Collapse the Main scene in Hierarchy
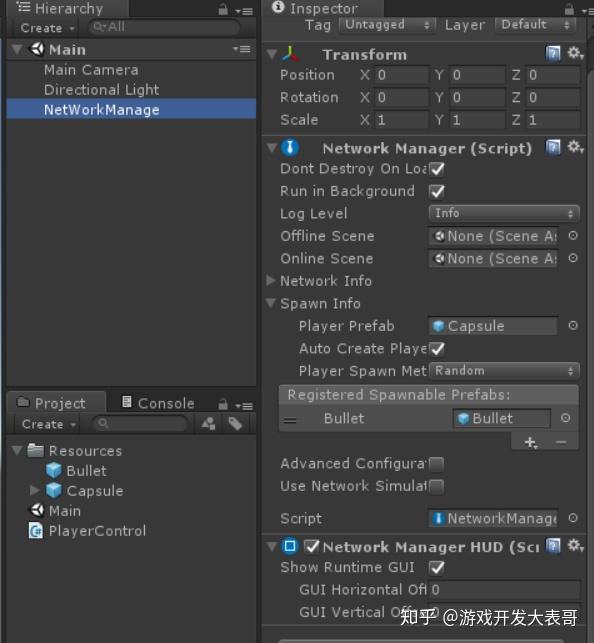This screenshot has width=594, height=643. click(x=17, y=50)
